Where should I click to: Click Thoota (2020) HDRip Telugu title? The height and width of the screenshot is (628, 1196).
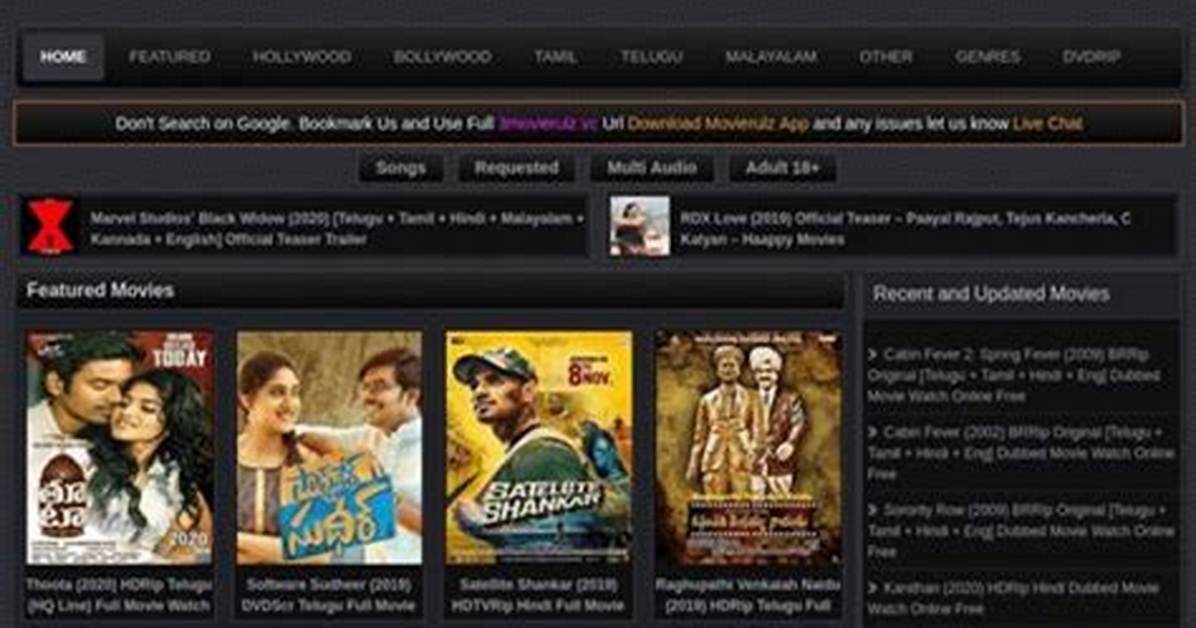click(120, 595)
